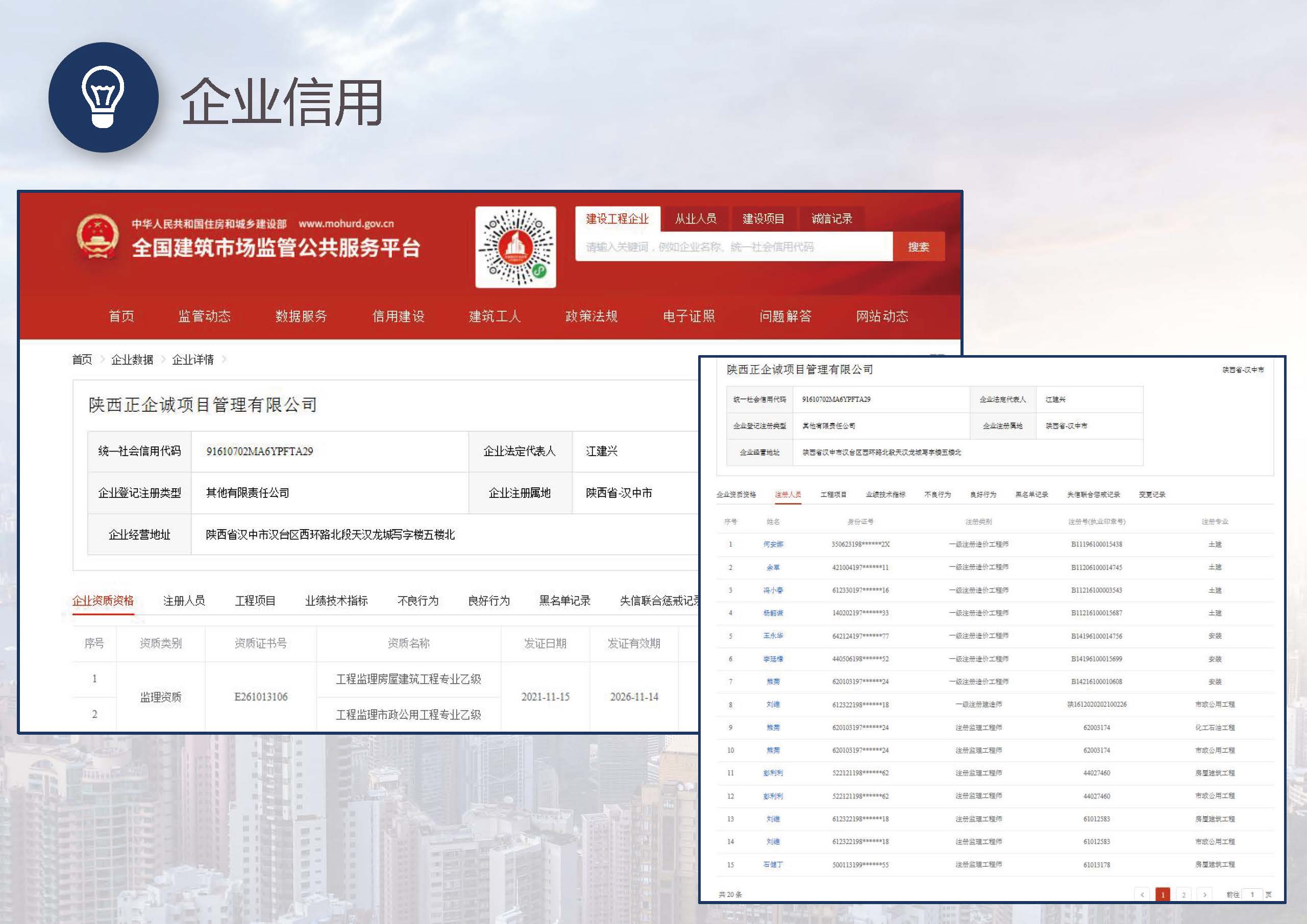Open personnel link 何安娜
Screen dimensions: 1307x924
[x=773, y=544]
